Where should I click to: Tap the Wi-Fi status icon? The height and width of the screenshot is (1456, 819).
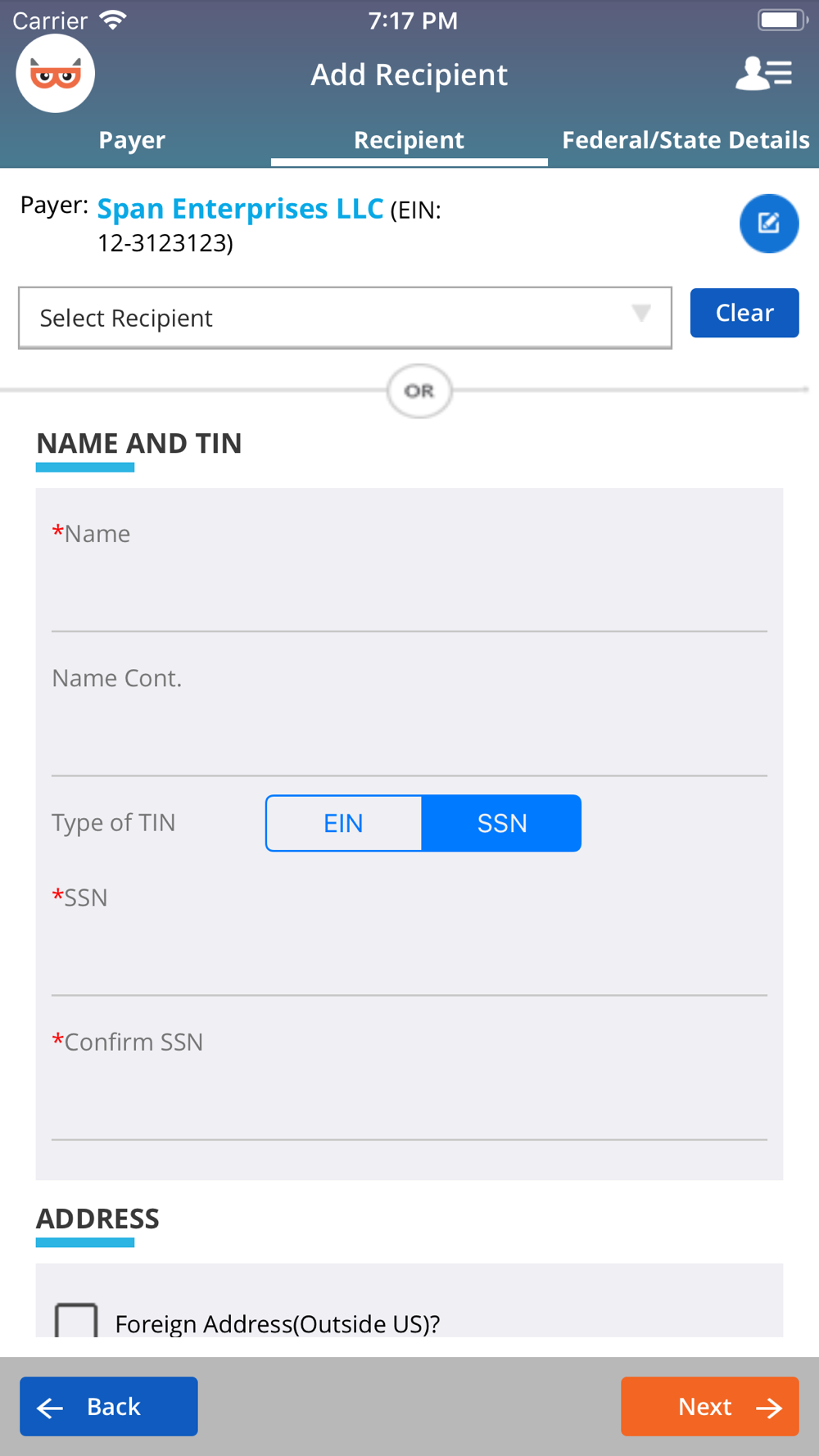[x=113, y=20]
